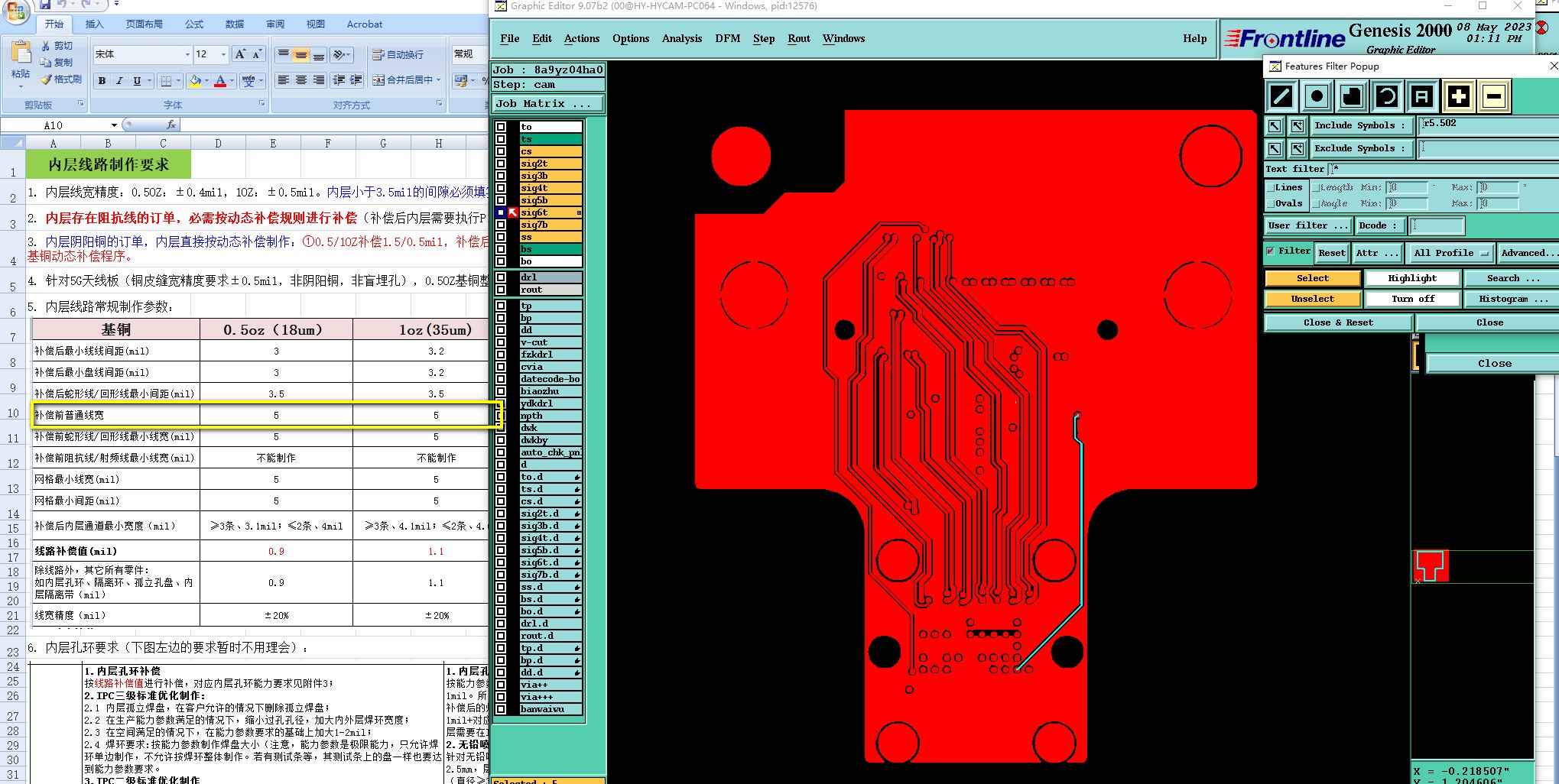This screenshot has width=1559, height=784.
Task: Toggle Underline formatting in Excel
Action: [137, 81]
